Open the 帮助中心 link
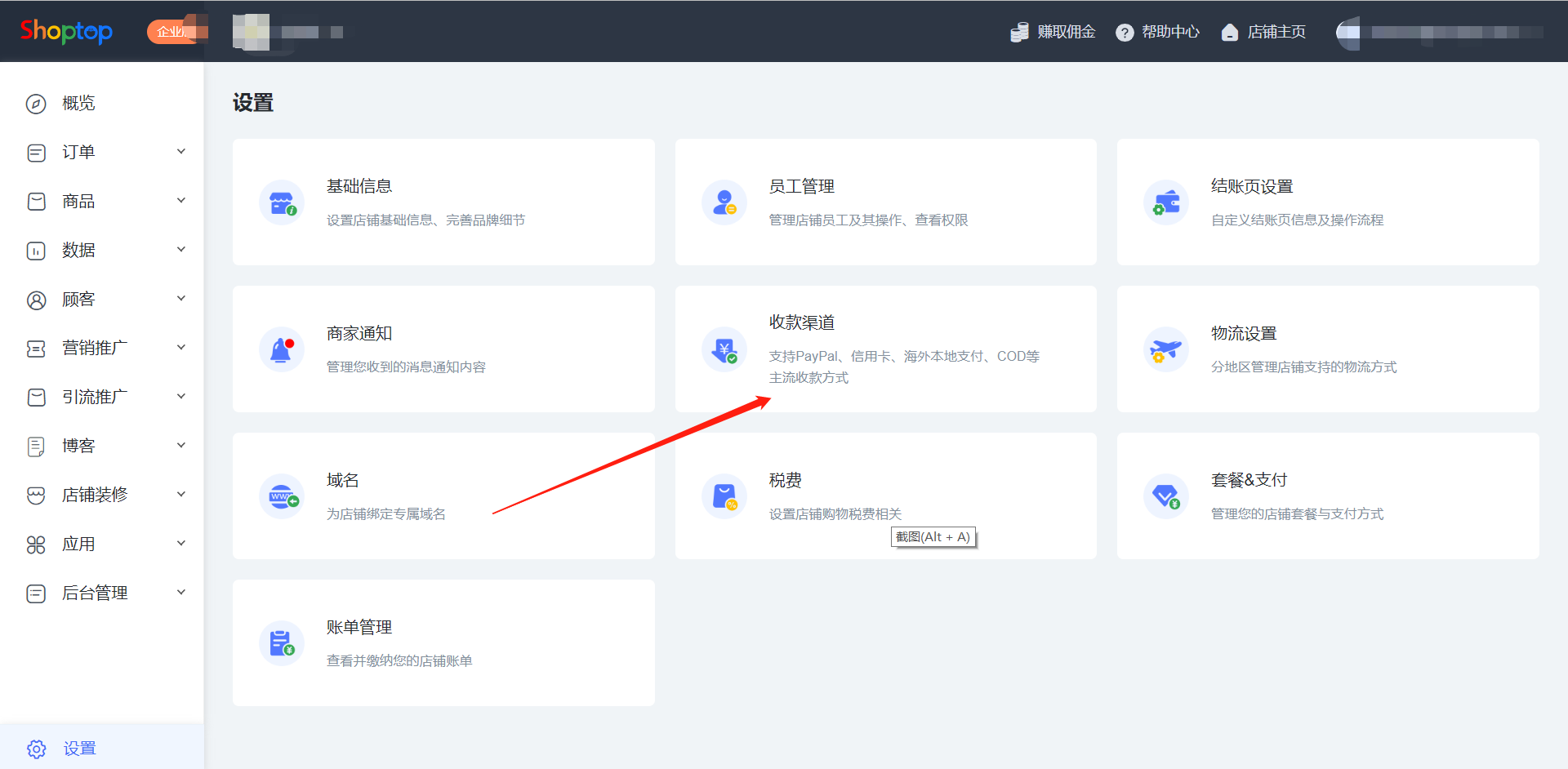The width and height of the screenshot is (1568, 769). coord(1158,32)
